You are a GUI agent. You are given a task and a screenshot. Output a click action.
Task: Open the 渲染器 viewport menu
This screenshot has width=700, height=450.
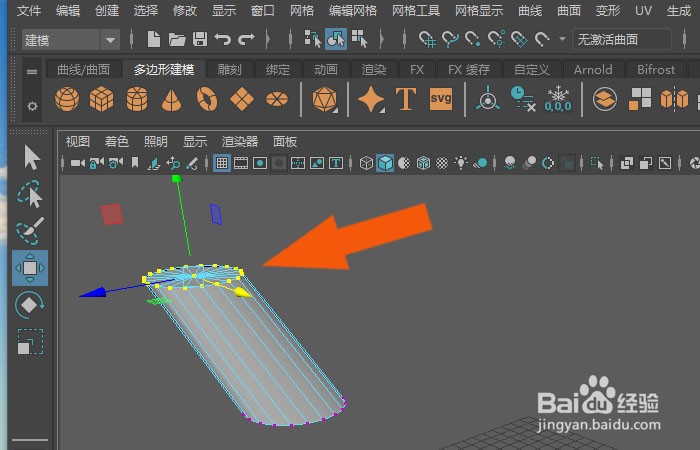[x=240, y=142]
